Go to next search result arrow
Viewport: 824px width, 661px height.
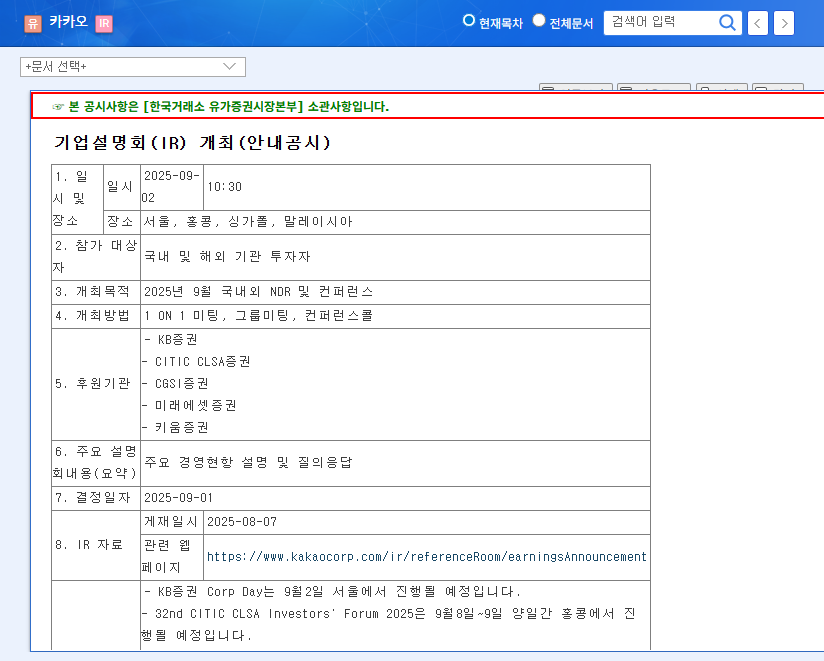(784, 23)
